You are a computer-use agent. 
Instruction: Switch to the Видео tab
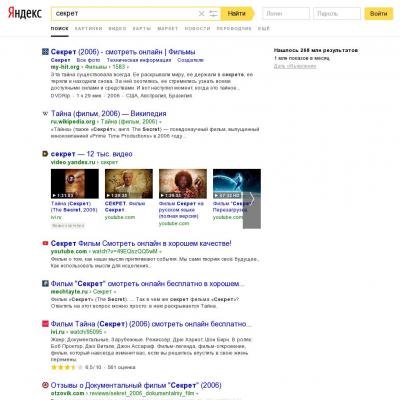(x=117, y=29)
